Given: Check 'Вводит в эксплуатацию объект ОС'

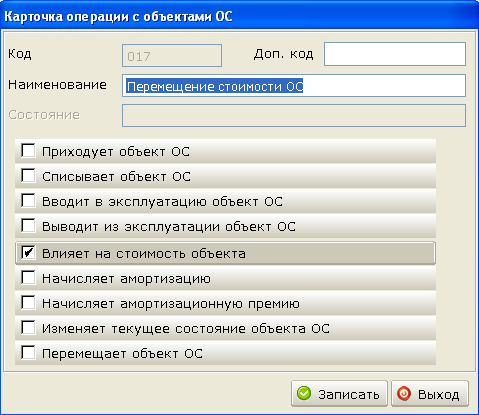Looking at the screenshot, I should click(x=28, y=200).
